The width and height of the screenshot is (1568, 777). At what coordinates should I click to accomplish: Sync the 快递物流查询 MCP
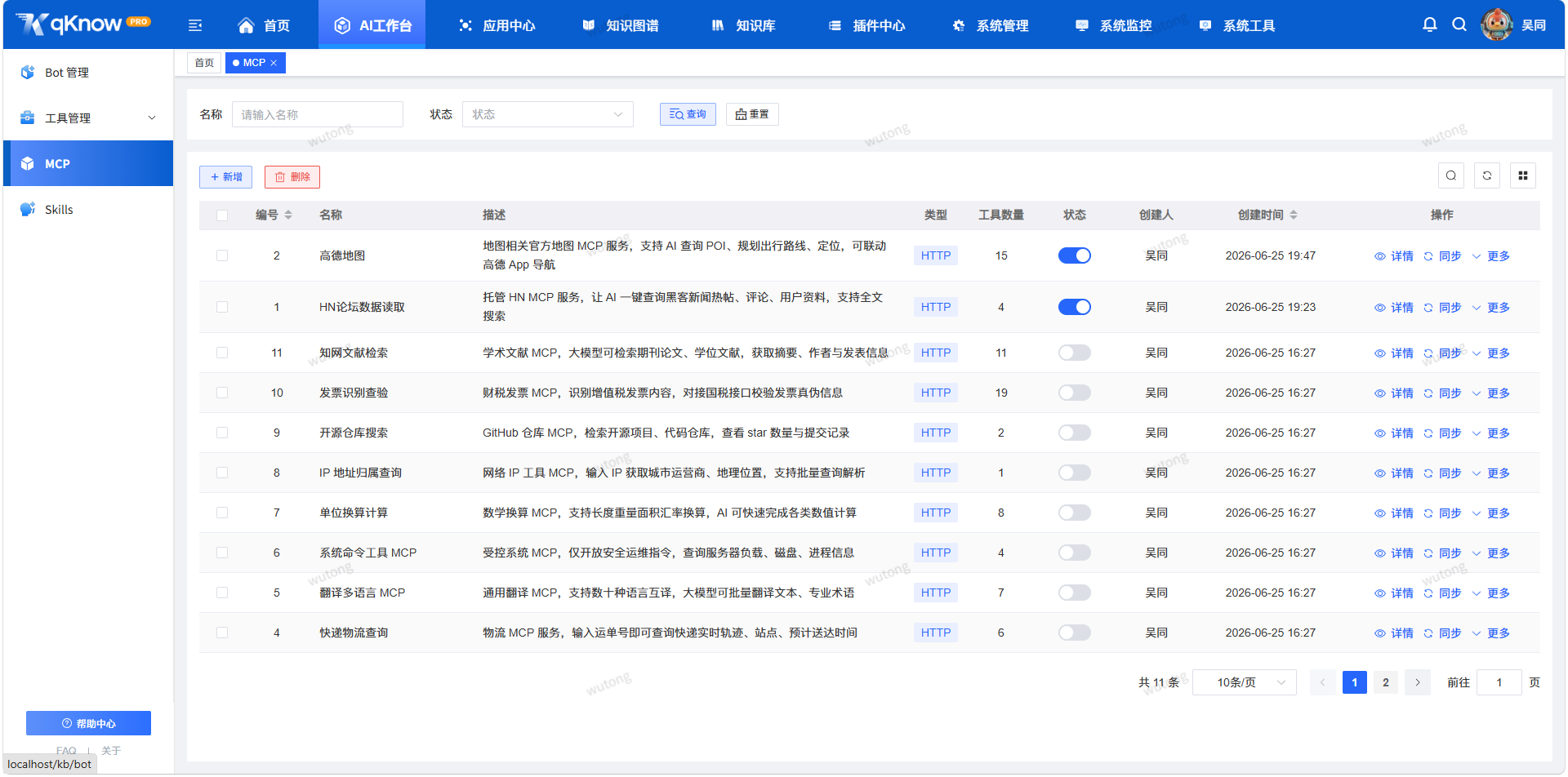1442,633
